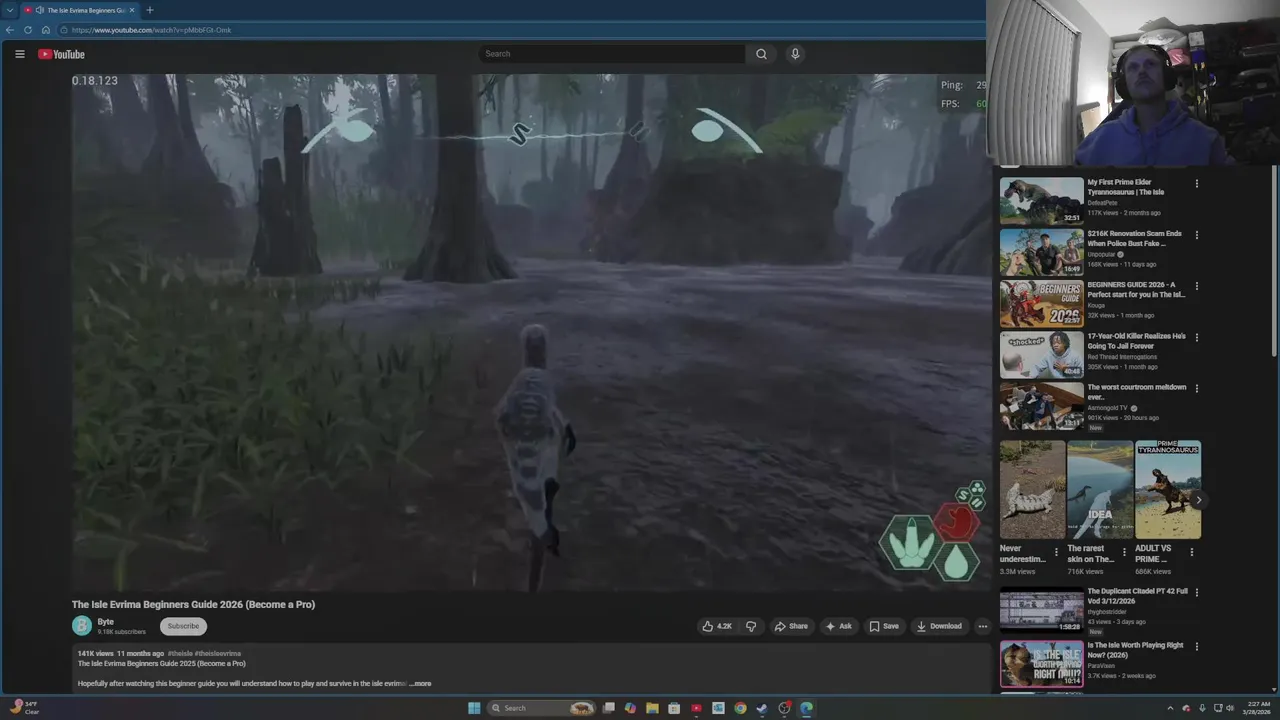Open Steam from the taskbar
The width and height of the screenshot is (1280, 720).
click(x=761, y=708)
